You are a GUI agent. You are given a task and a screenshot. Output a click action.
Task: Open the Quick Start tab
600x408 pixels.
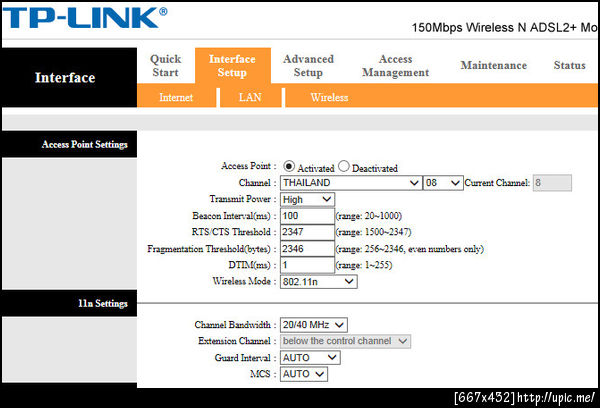click(165, 65)
